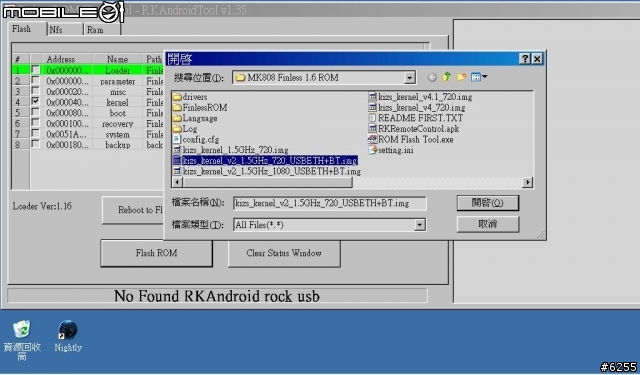Click the Open (開啟) button
The image size is (640, 375).
tap(488, 203)
